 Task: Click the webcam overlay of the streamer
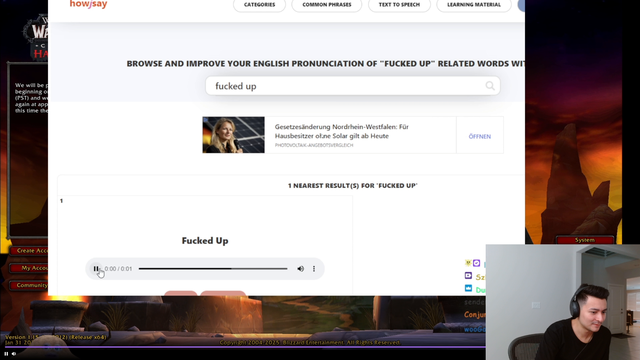coord(563,302)
